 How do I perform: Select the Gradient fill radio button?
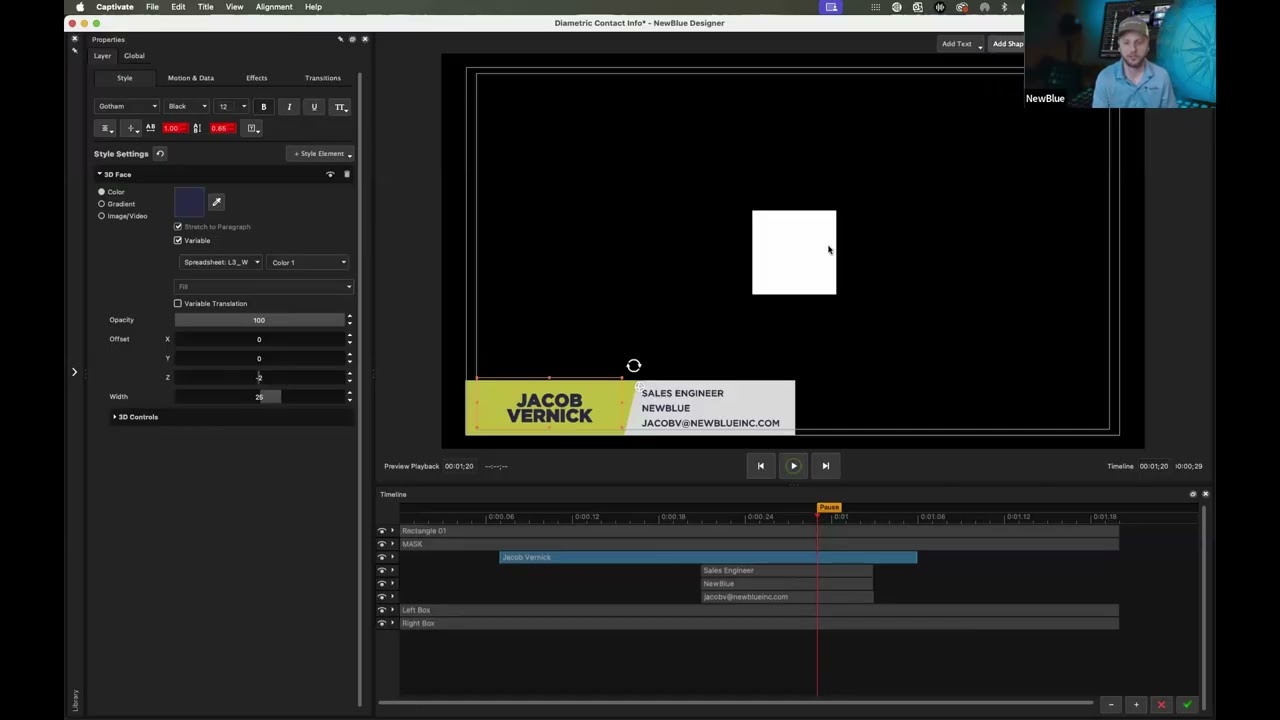coord(101,204)
